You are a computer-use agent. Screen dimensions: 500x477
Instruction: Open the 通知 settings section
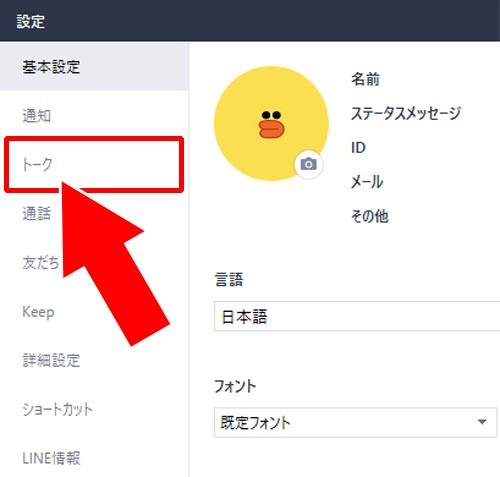coord(37,116)
